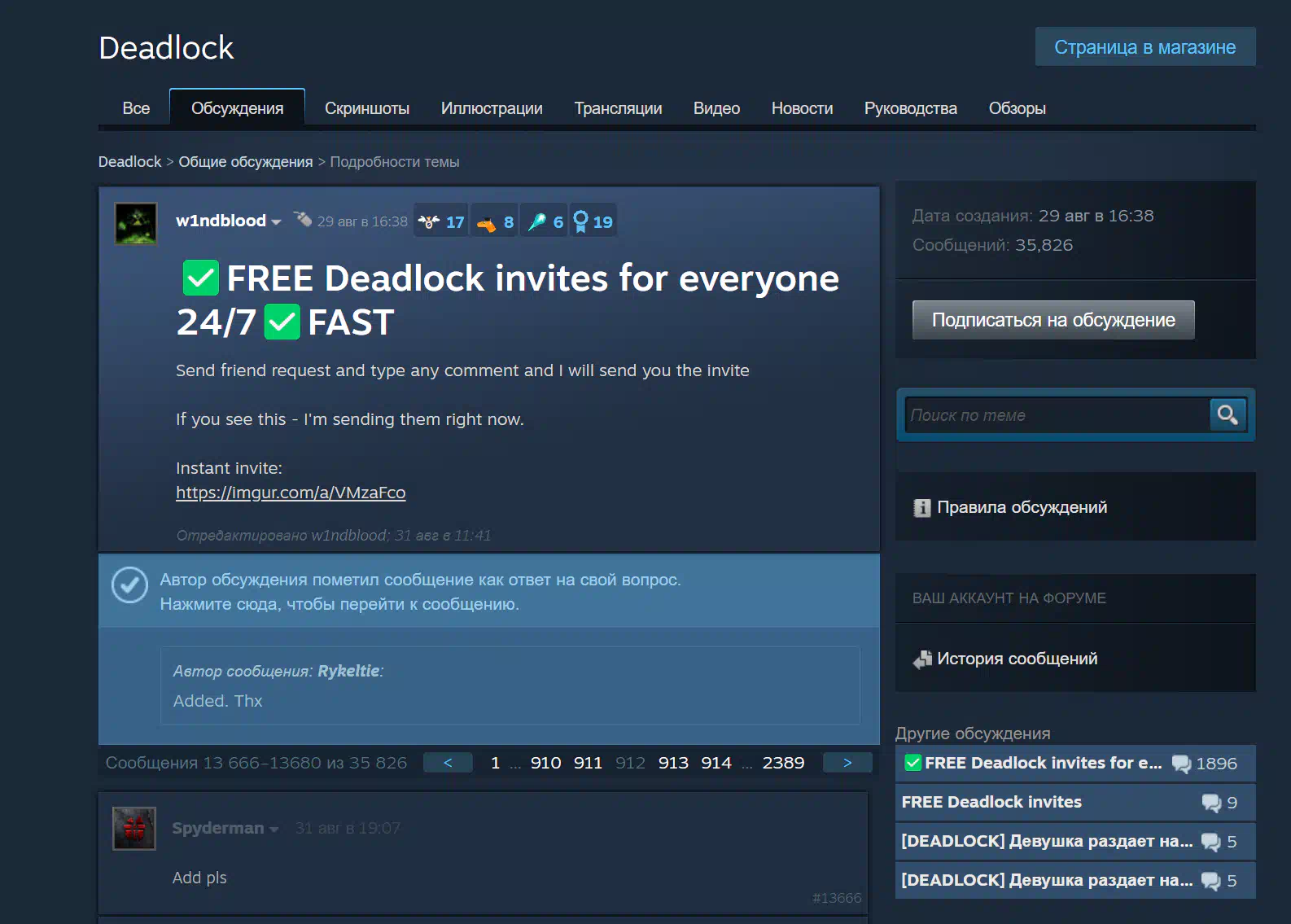Open Правила обсуждений link
Screen dimensions: 1291x924
(1022, 507)
